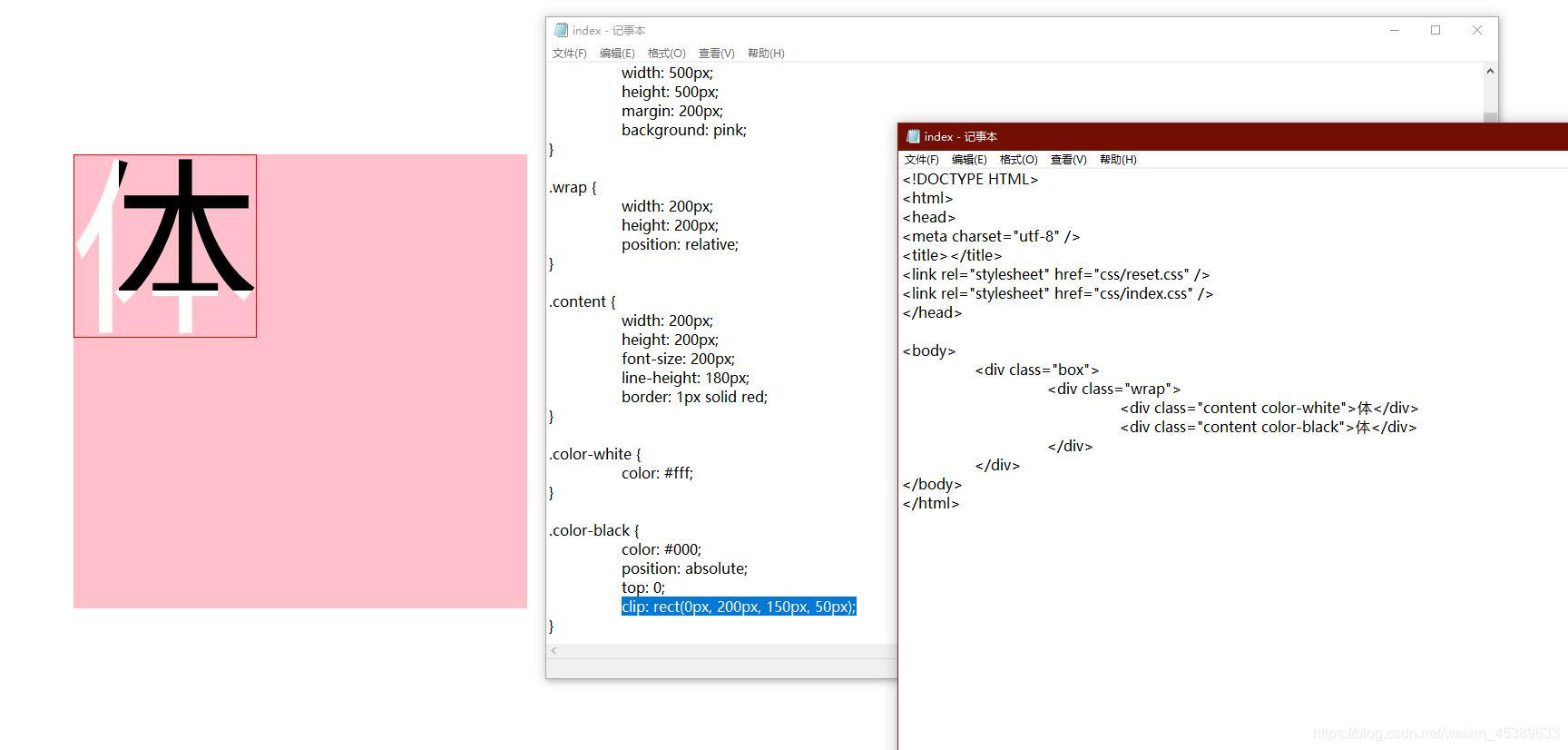
Task: Click the css/index.css link line
Action: tap(1058, 293)
